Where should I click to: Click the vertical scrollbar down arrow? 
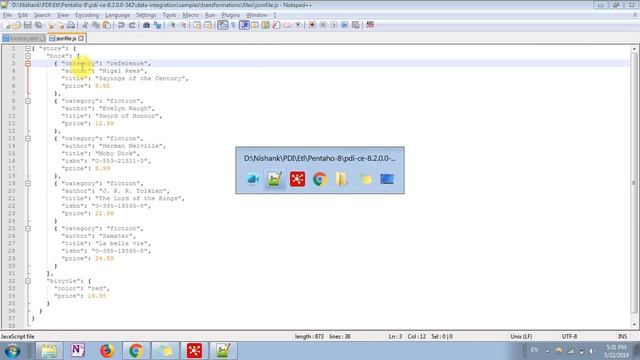pyautogui.click(x=634, y=325)
